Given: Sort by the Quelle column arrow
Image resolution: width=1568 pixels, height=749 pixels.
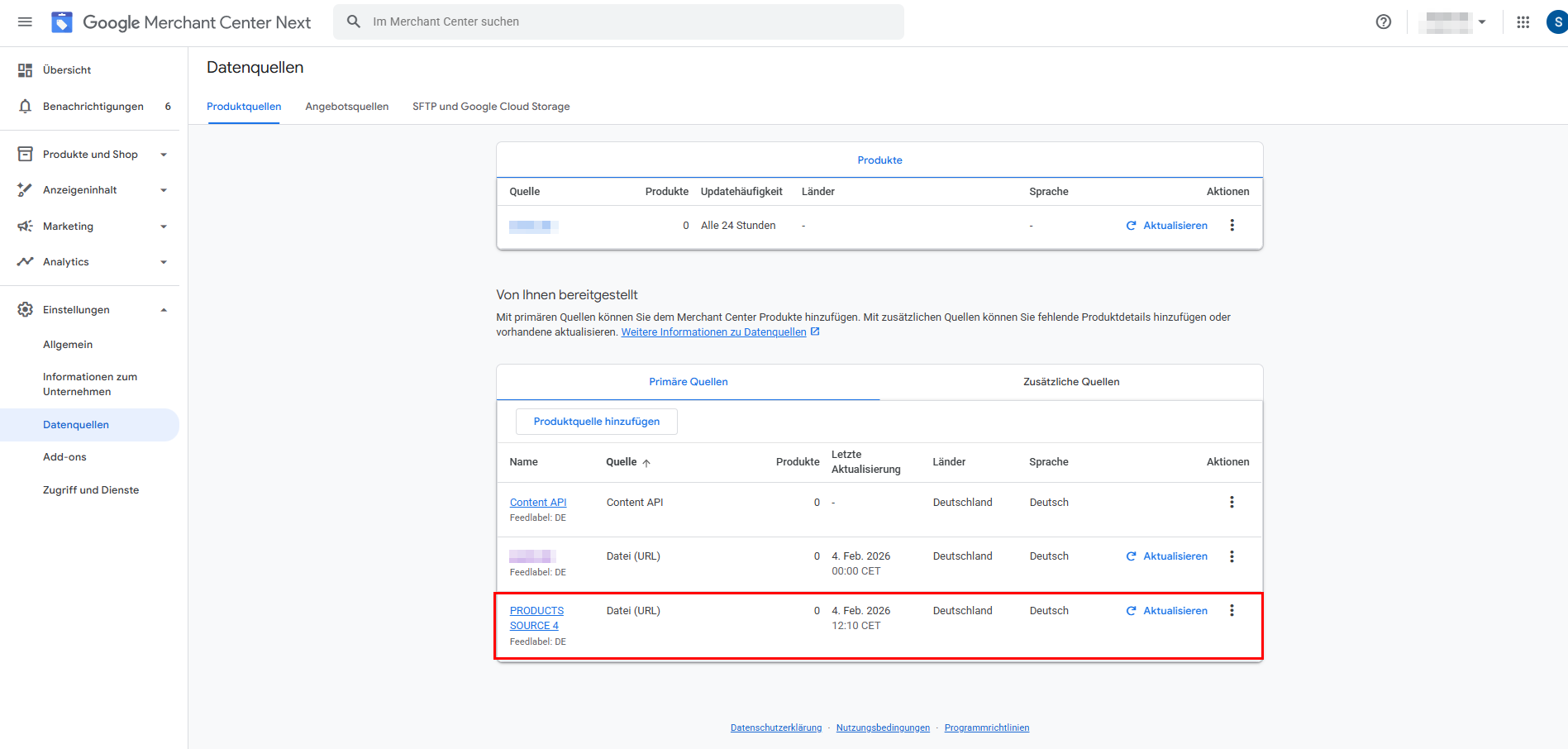Looking at the screenshot, I should 646,463.
